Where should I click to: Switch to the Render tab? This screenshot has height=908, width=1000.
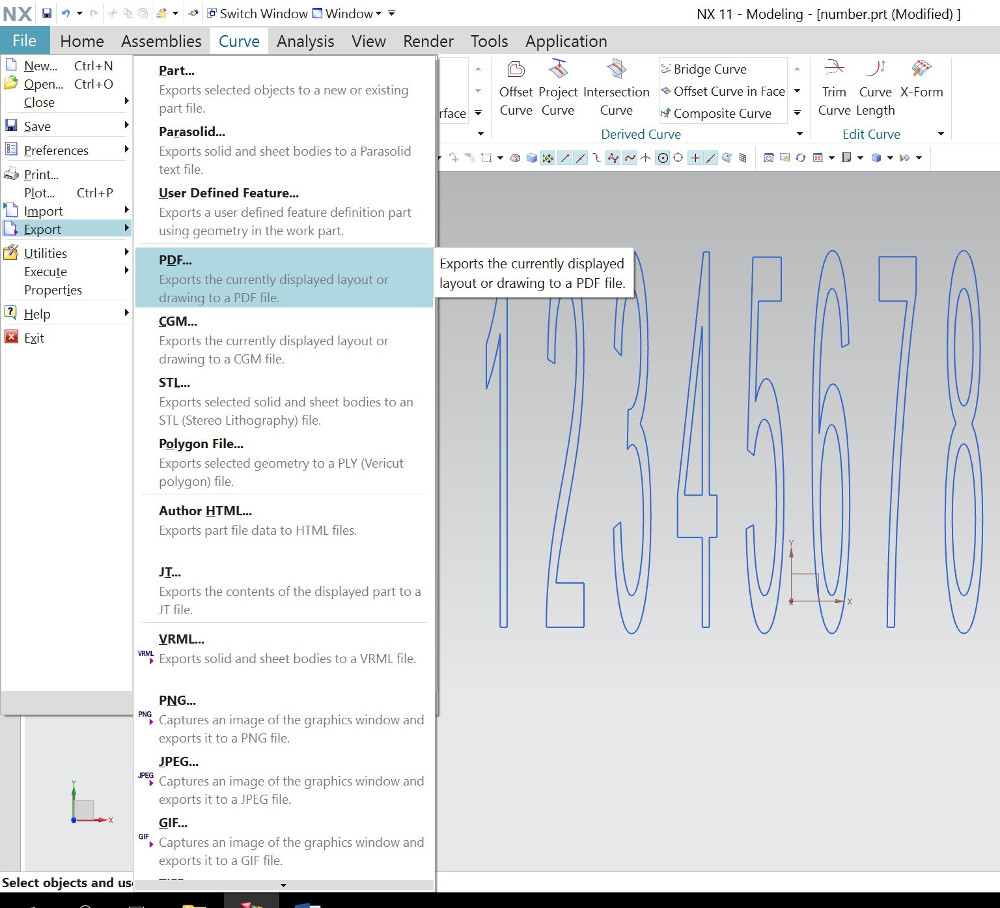428,41
